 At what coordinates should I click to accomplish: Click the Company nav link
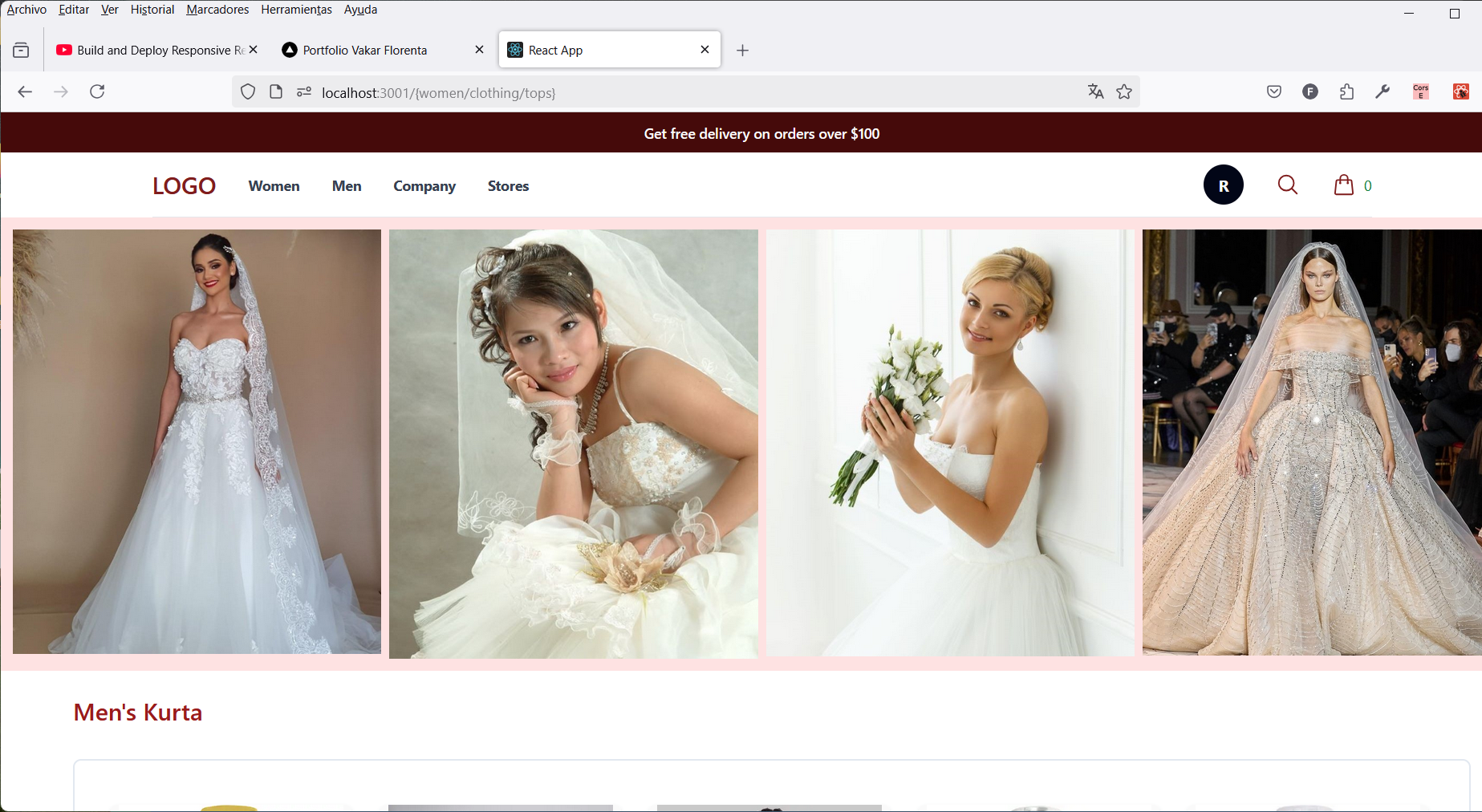(424, 186)
